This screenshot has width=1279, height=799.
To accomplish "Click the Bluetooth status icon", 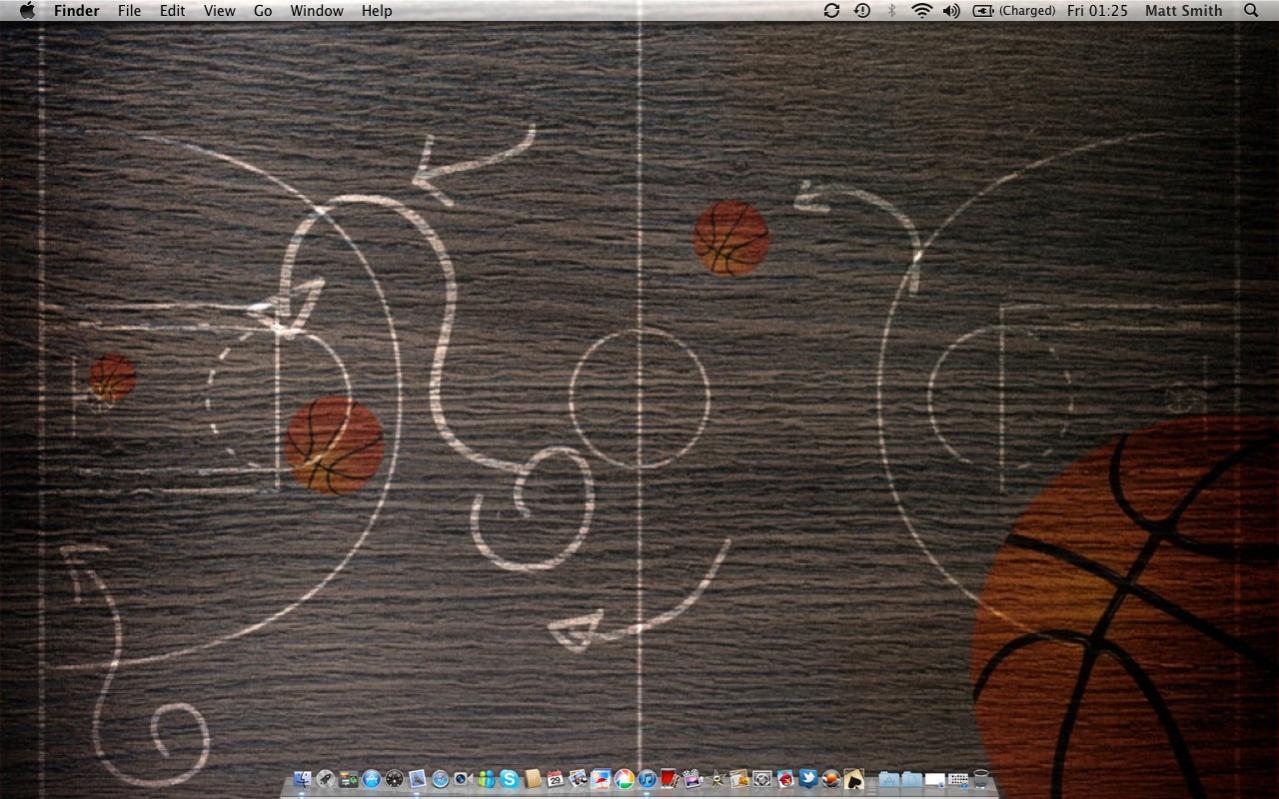I will 891,10.
